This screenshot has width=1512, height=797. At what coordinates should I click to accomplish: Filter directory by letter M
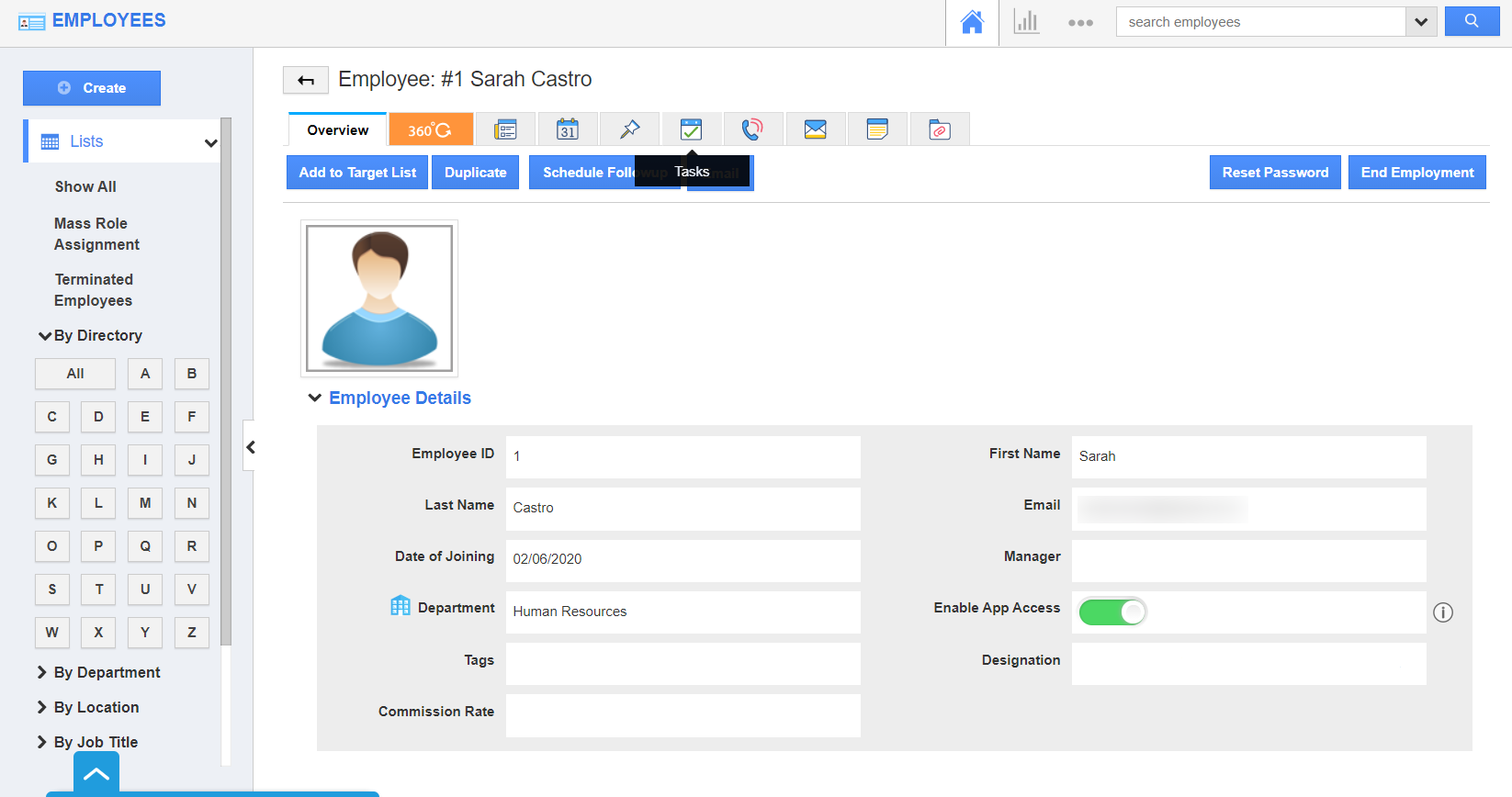pos(145,503)
